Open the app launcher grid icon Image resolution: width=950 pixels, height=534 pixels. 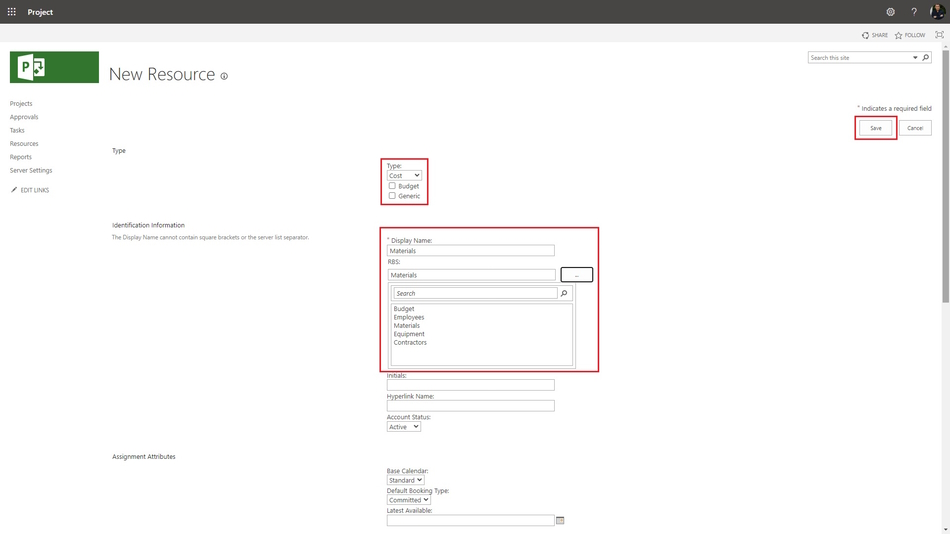click(x=12, y=12)
